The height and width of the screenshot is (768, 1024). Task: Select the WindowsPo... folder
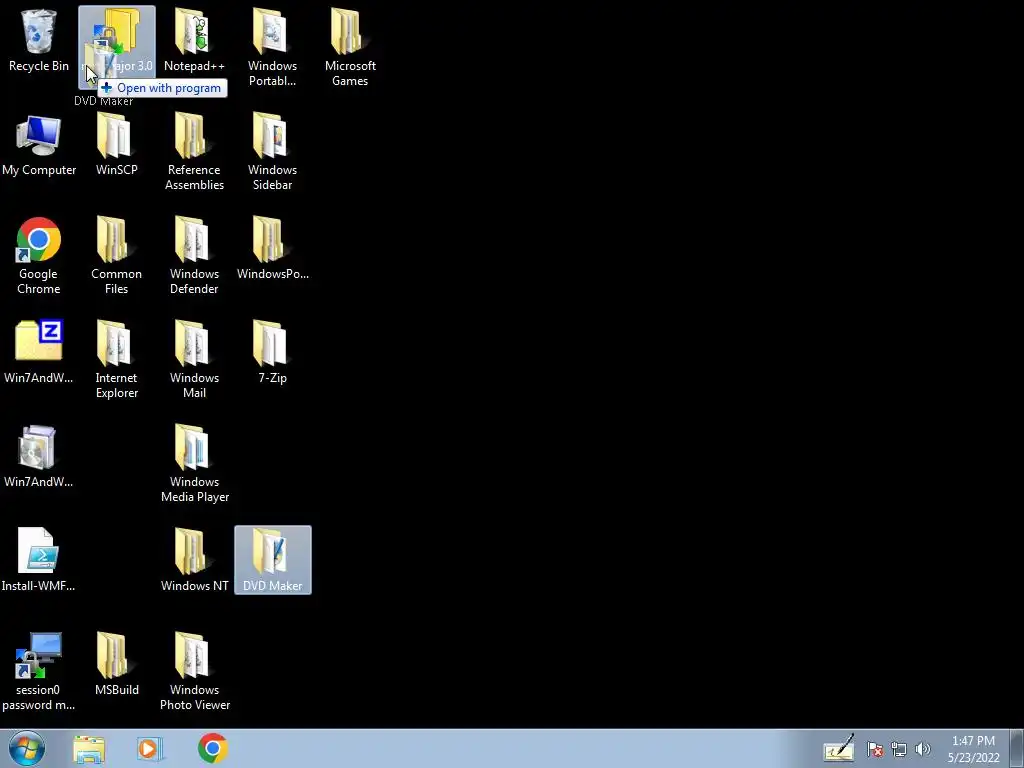click(x=272, y=249)
